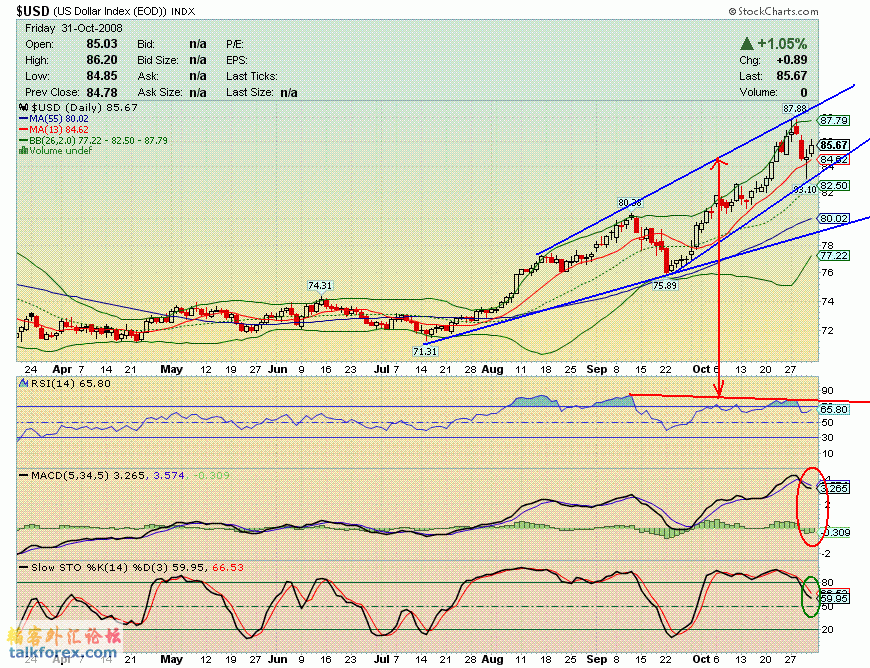Viewport: 870px width, 668px height.
Task: Click the EPS label
Action: (237, 60)
